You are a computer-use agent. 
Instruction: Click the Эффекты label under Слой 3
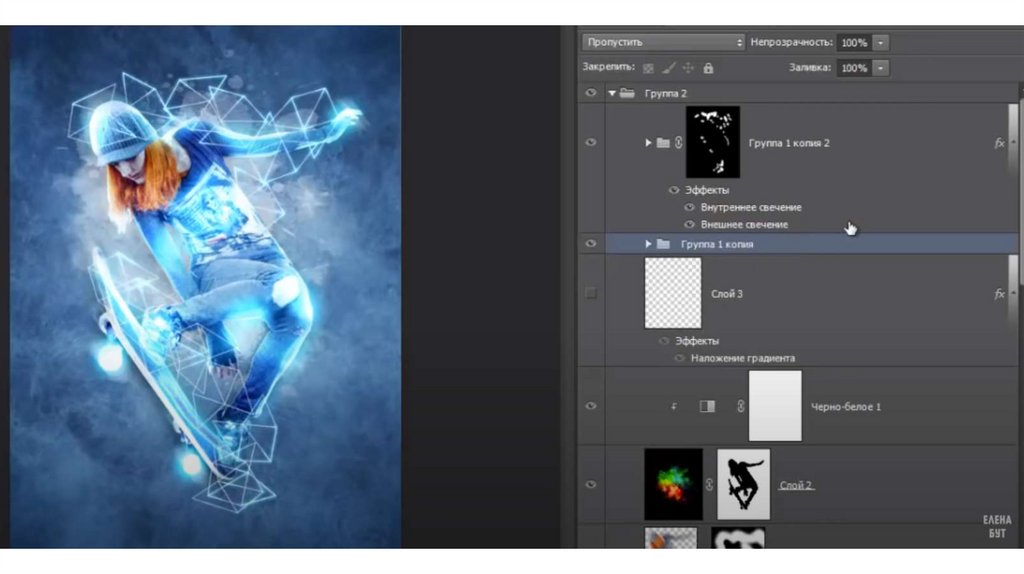click(697, 341)
